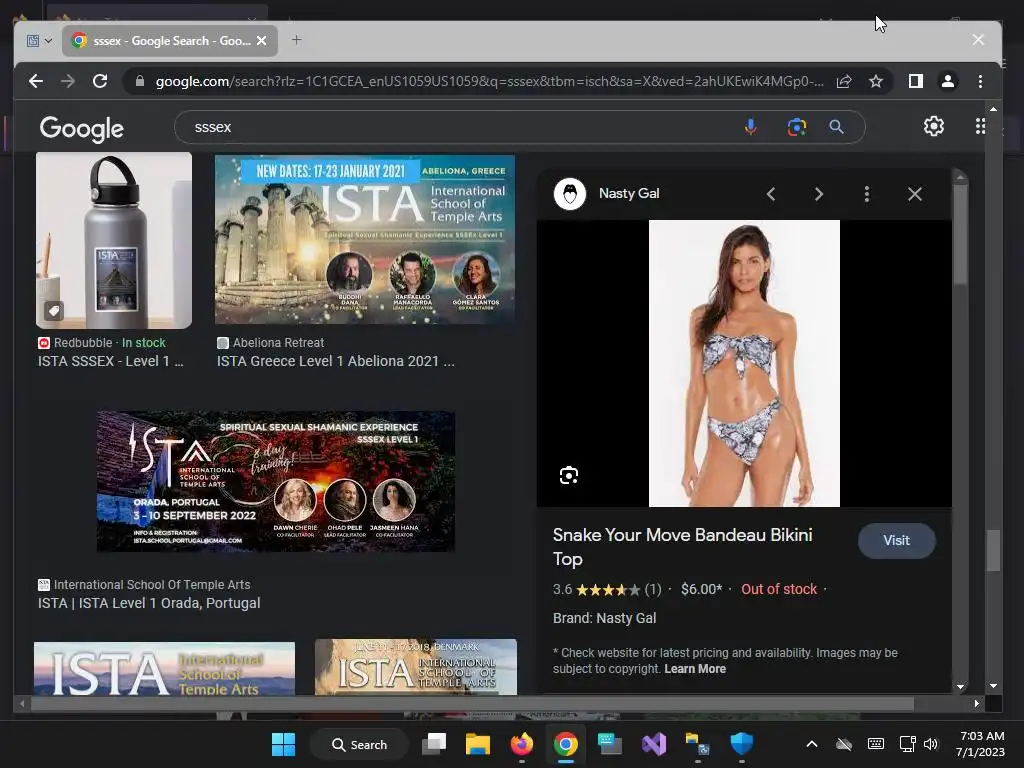Image resolution: width=1024 pixels, height=768 pixels.
Task: Open the tab search dropdown
Action: pos(39,40)
